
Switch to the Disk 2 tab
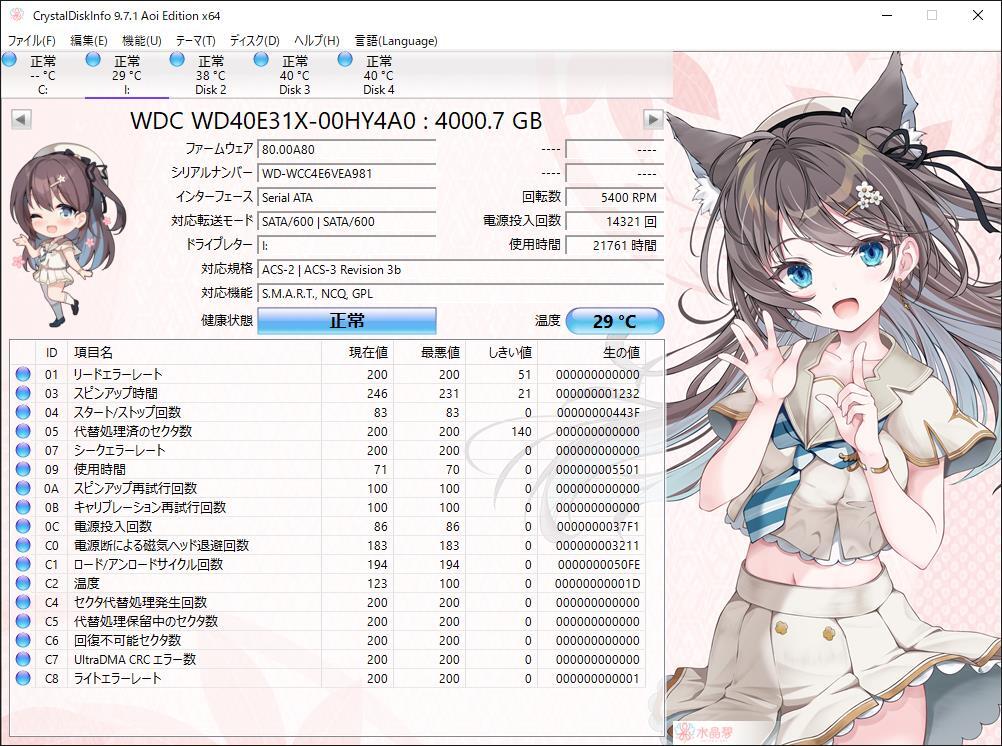point(211,75)
